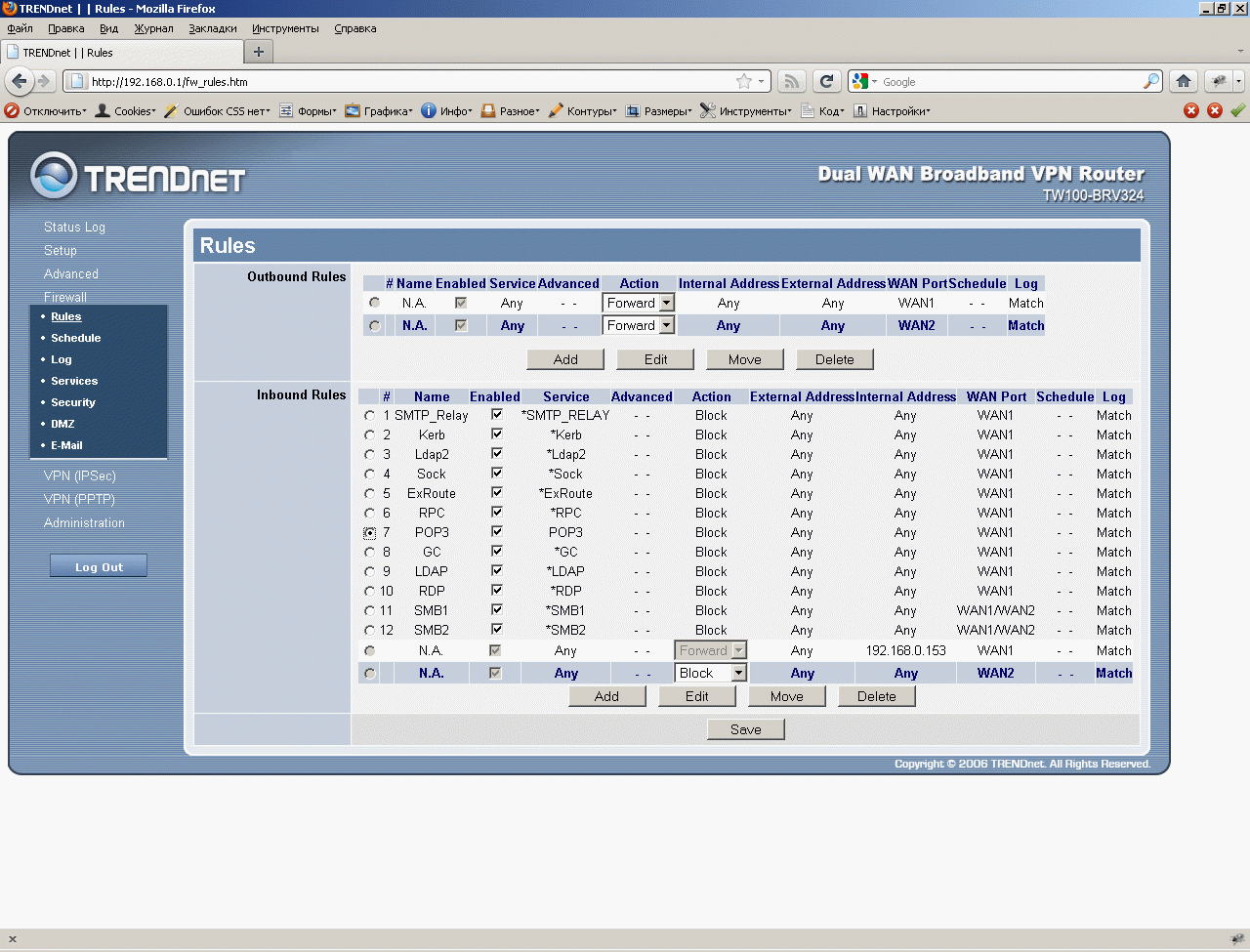Click Edit under Inbound Rules
Screen dimensions: 1250x952
697,696
